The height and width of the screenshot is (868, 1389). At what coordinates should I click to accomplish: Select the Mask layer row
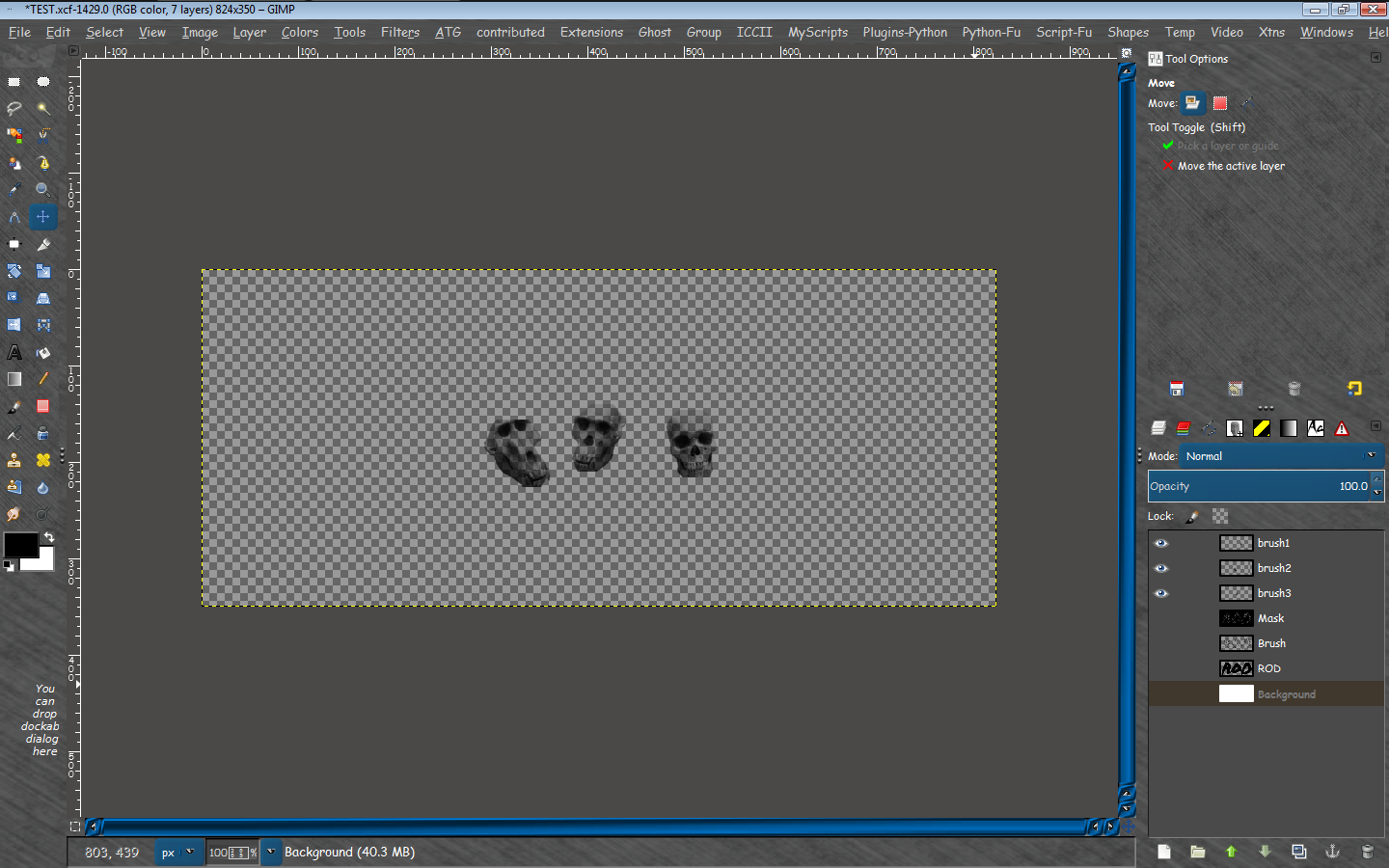pyautogui.click(x=1266, y=618)
